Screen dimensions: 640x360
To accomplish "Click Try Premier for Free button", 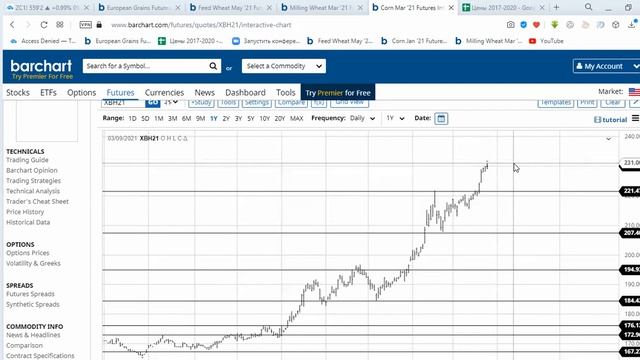I will 338,93.
